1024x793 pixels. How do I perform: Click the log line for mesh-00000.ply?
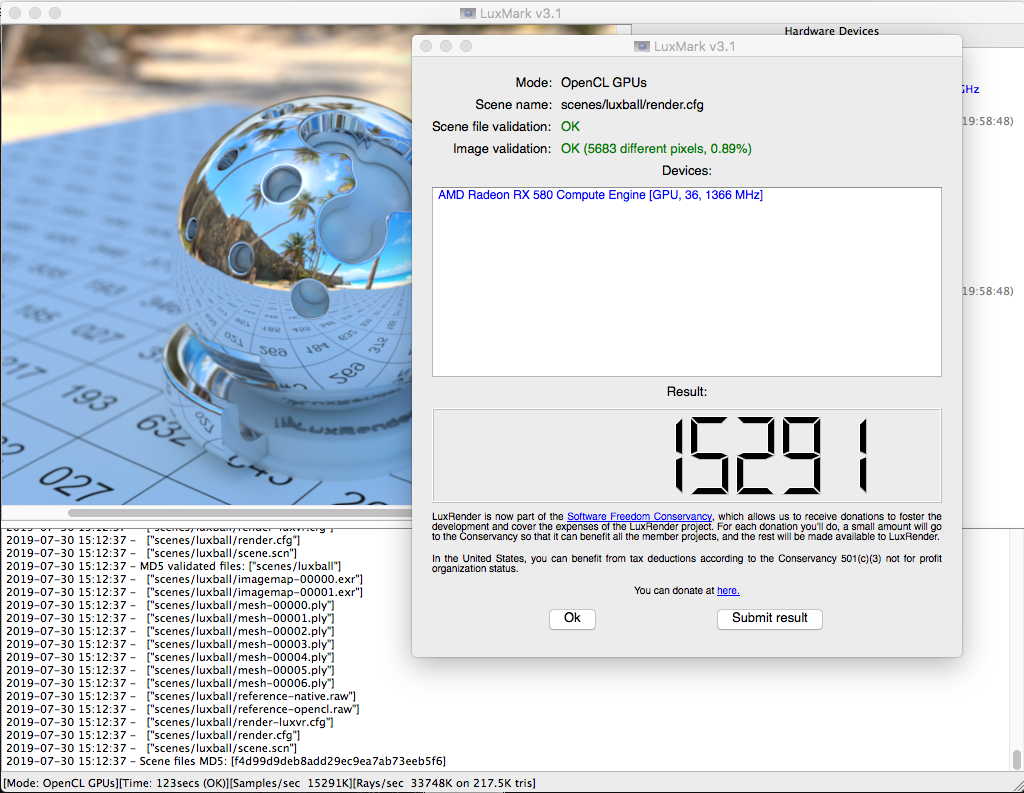pos(170,605)
